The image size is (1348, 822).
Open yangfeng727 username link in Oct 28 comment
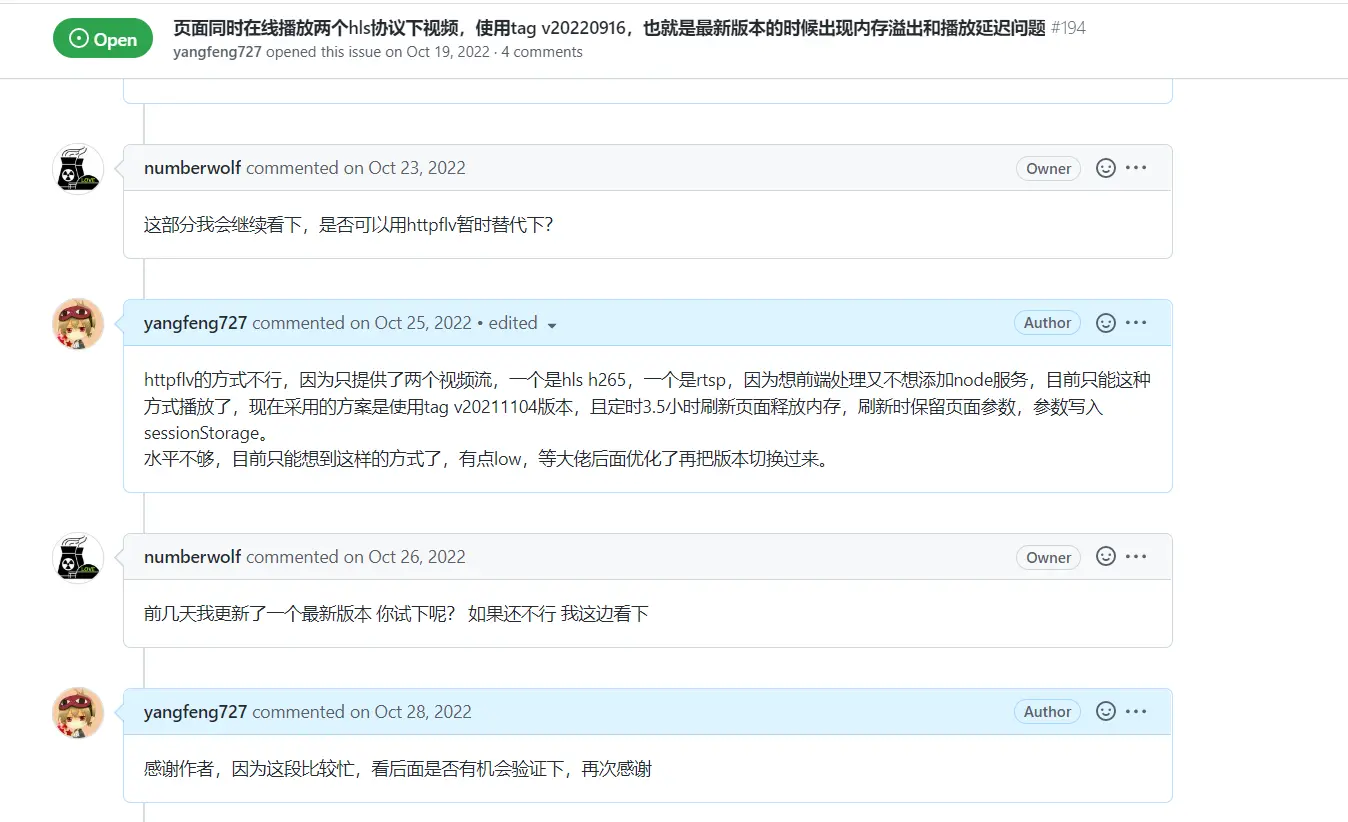tap(195, 712)
